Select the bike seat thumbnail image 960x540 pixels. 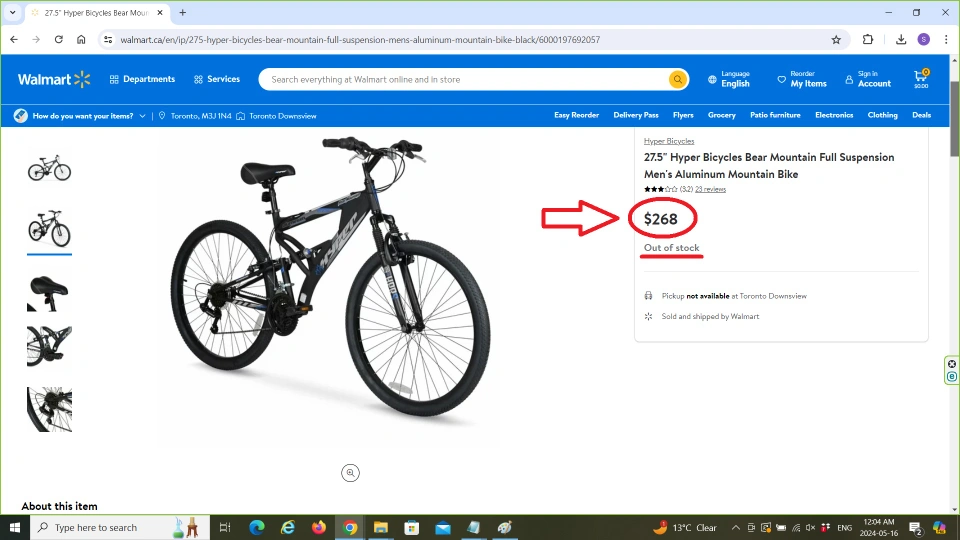tap(49, 289)
